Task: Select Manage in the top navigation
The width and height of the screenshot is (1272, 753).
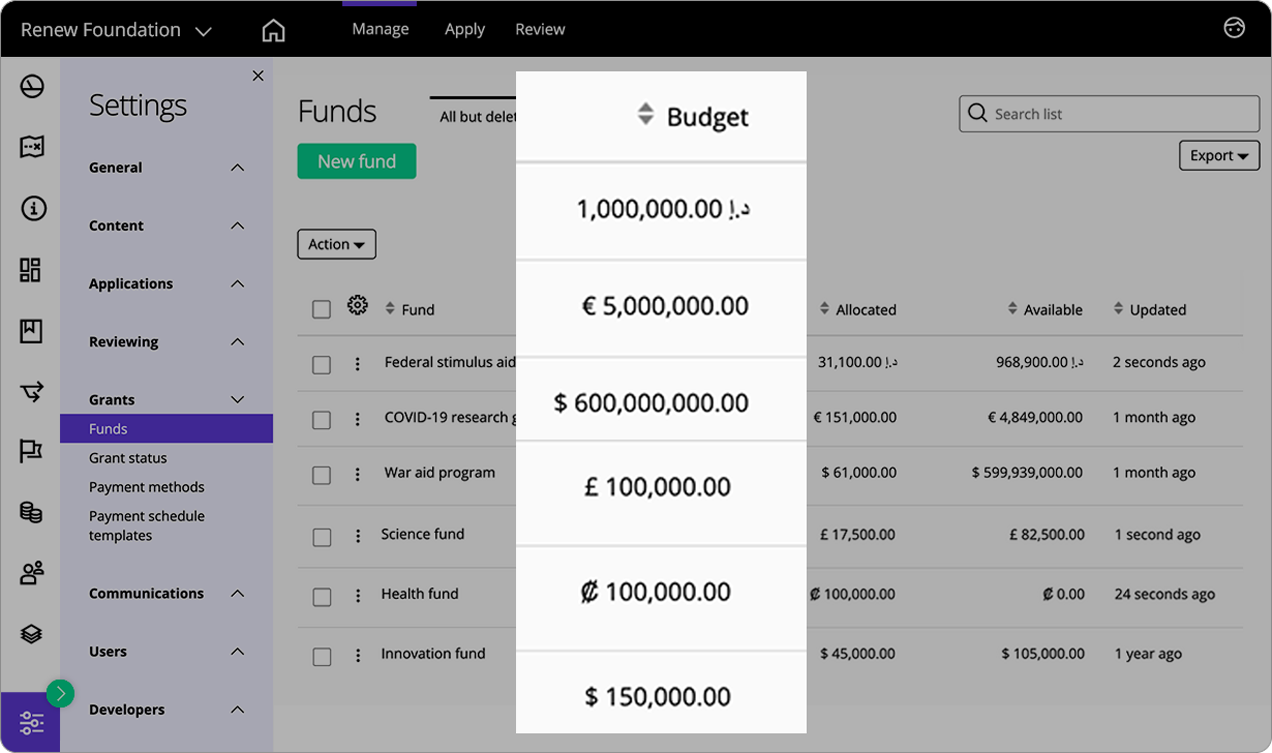Action: pyautogui.click(x=379, y=28)
